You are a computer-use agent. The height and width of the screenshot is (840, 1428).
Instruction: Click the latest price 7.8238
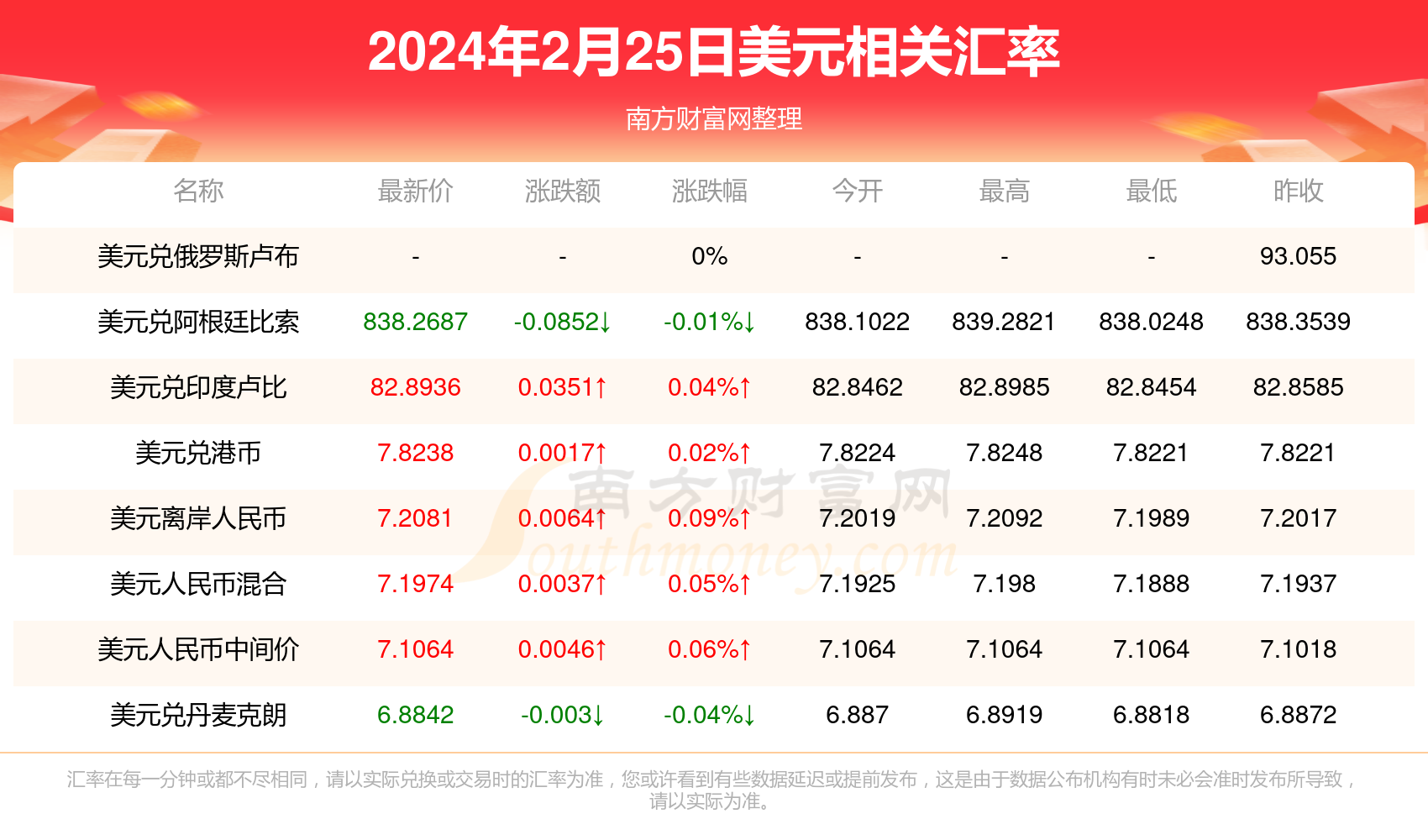416,454
